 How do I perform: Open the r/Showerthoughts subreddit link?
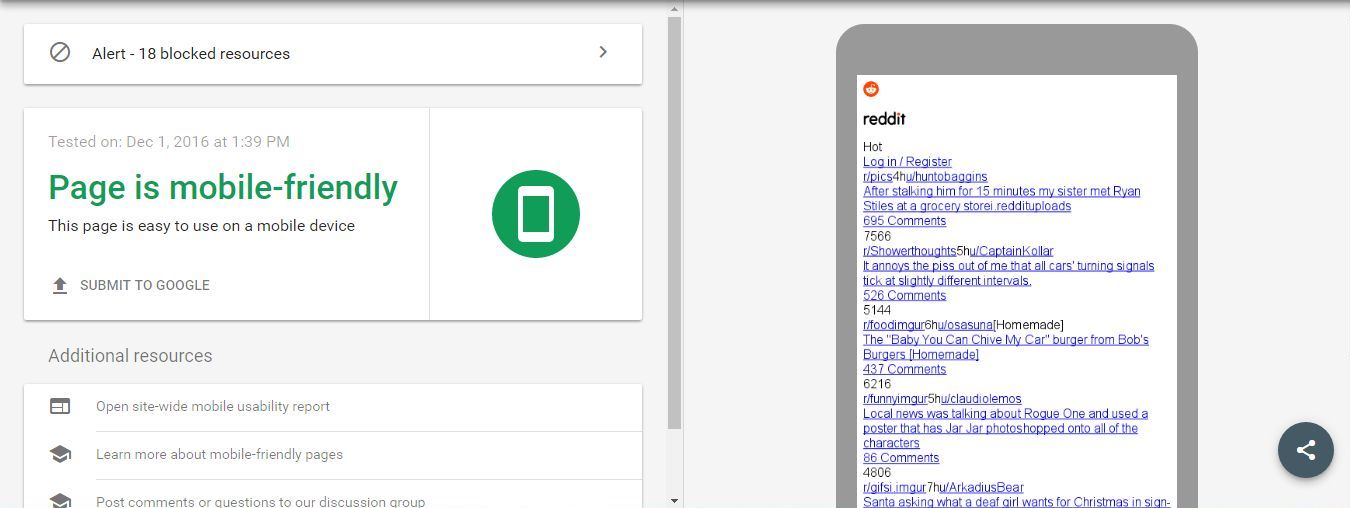click(909, 251)
